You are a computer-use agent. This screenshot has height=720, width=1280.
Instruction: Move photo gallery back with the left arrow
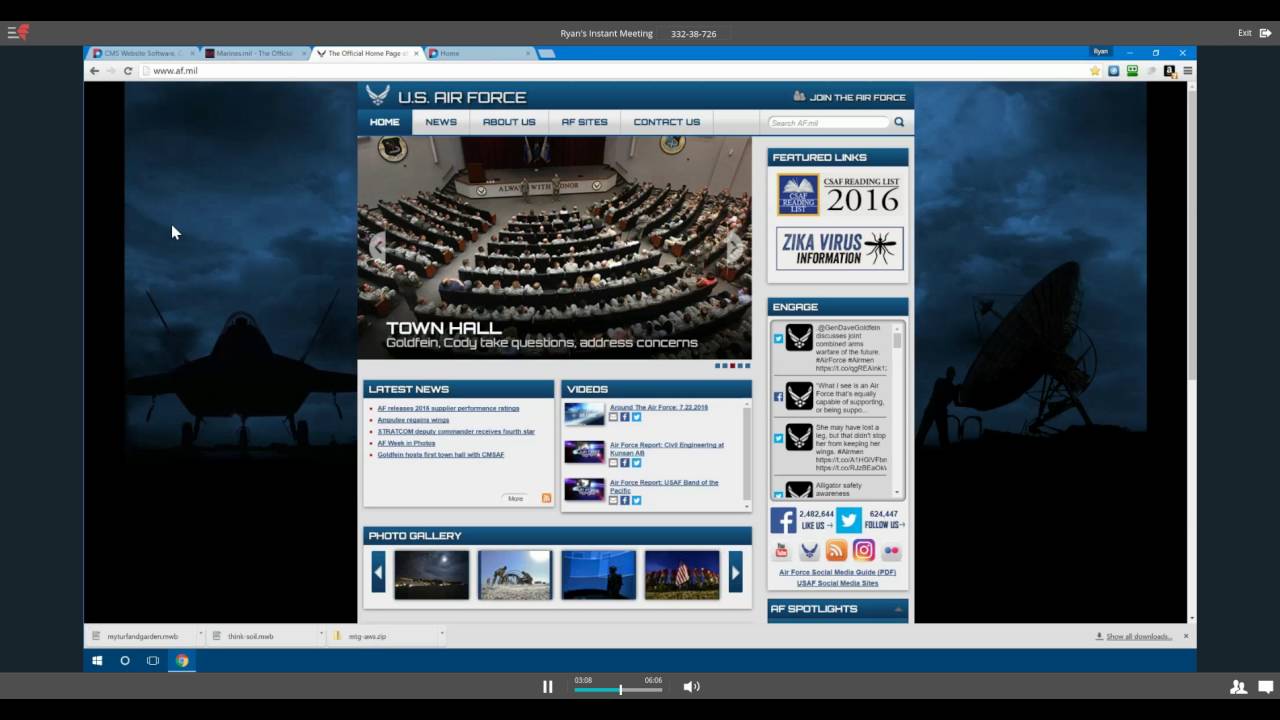[379, 573]
